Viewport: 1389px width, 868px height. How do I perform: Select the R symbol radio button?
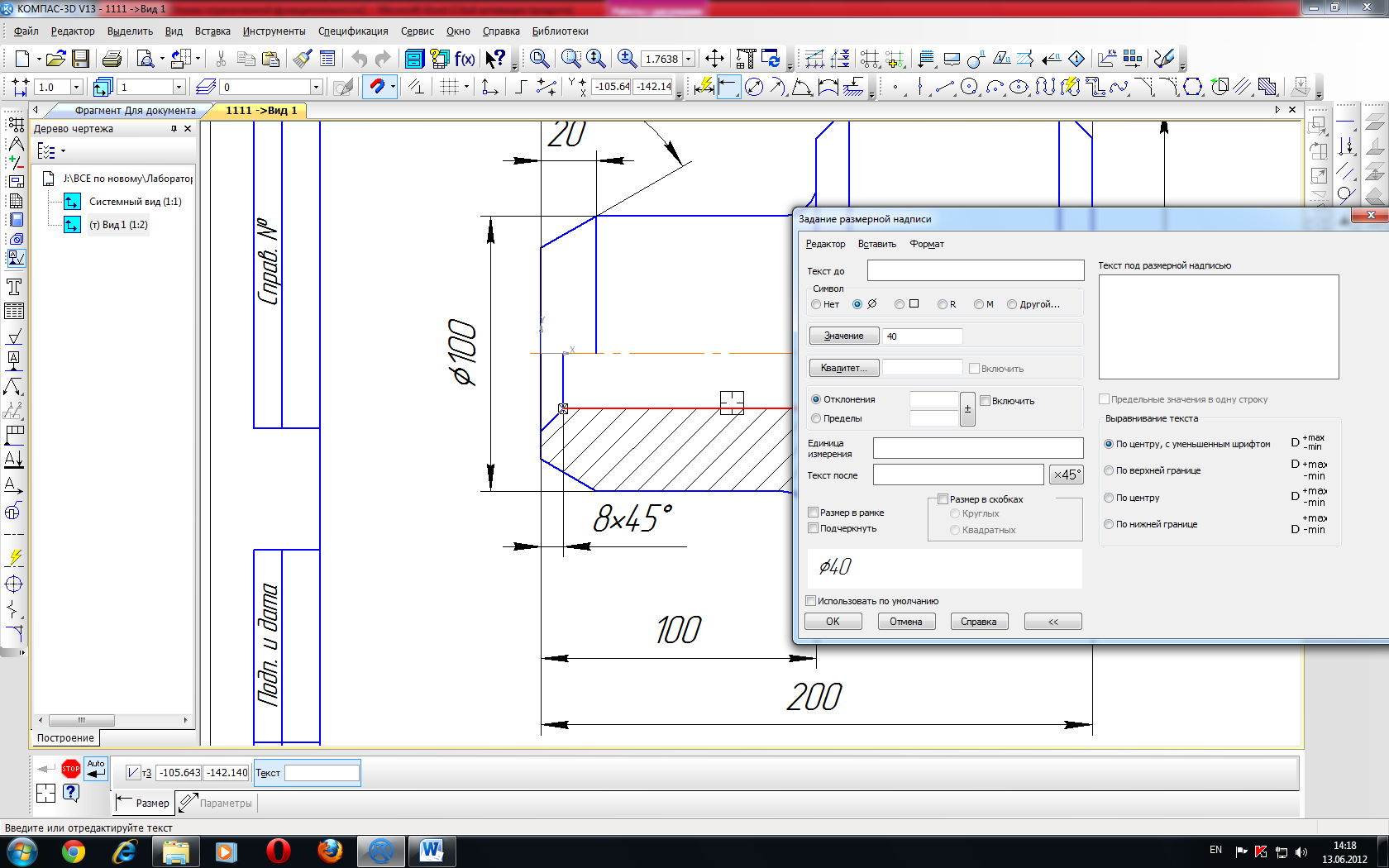point(943,304)
